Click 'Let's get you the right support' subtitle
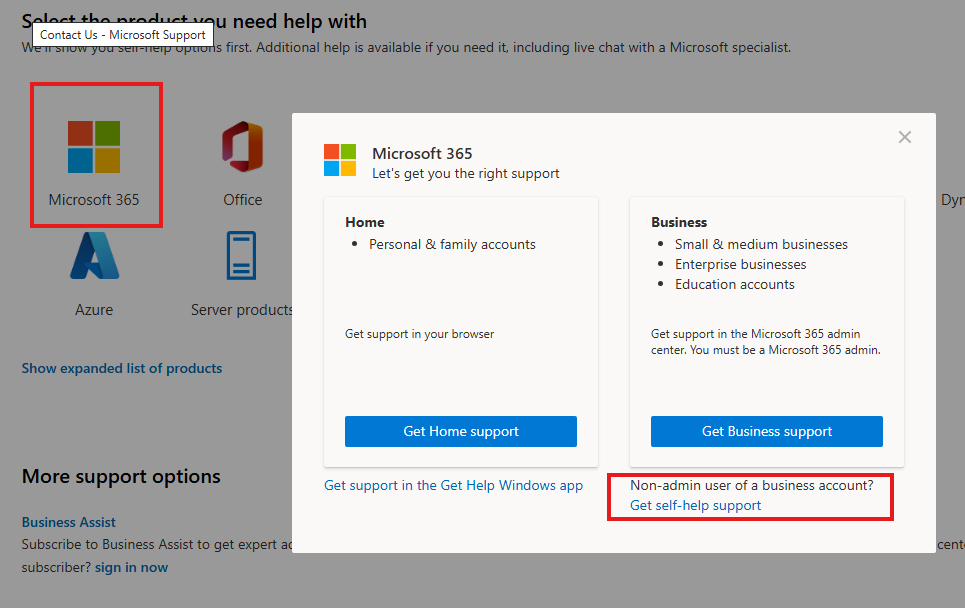 (x=466, y=174)
